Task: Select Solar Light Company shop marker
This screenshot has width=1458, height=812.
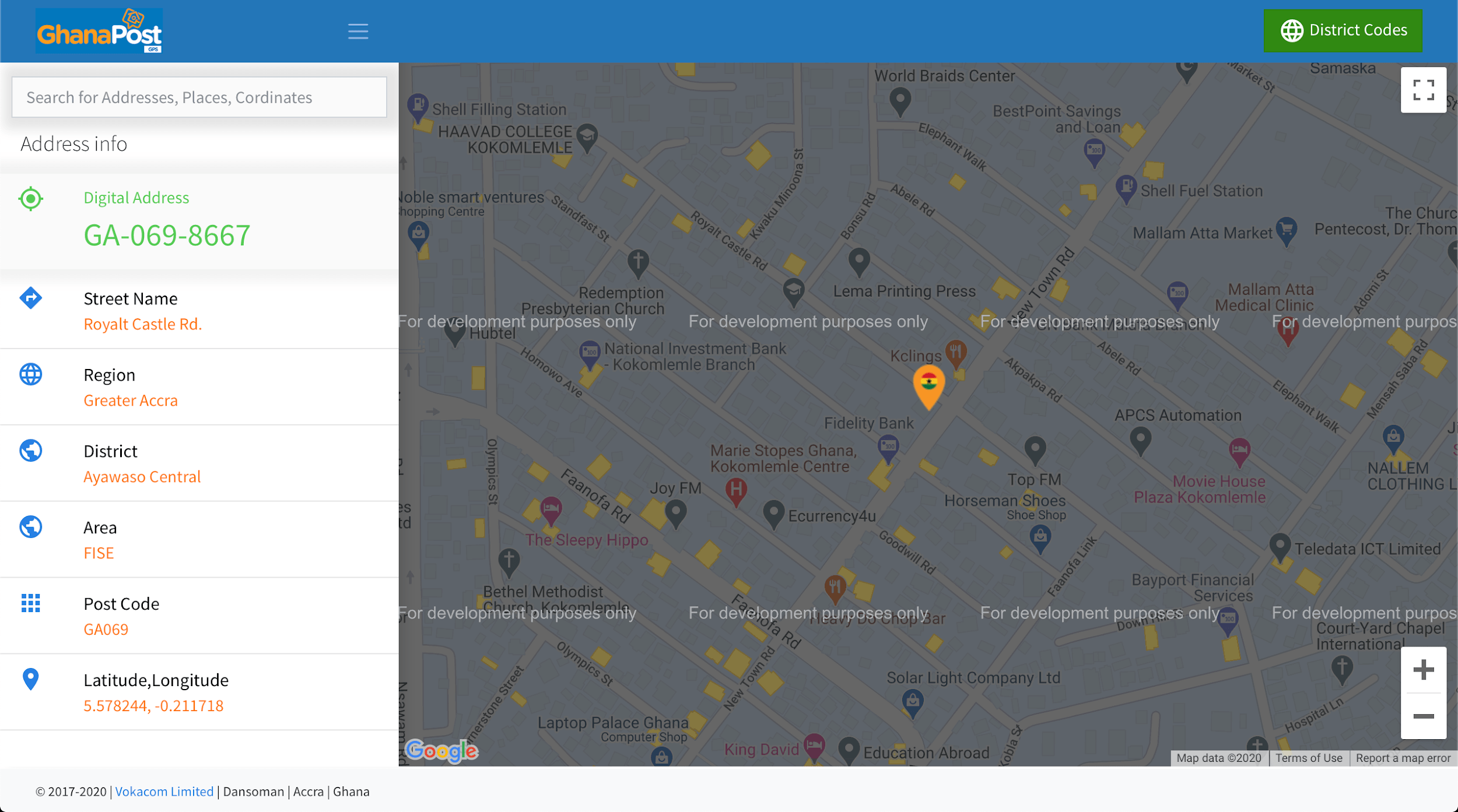Action: 912,703
